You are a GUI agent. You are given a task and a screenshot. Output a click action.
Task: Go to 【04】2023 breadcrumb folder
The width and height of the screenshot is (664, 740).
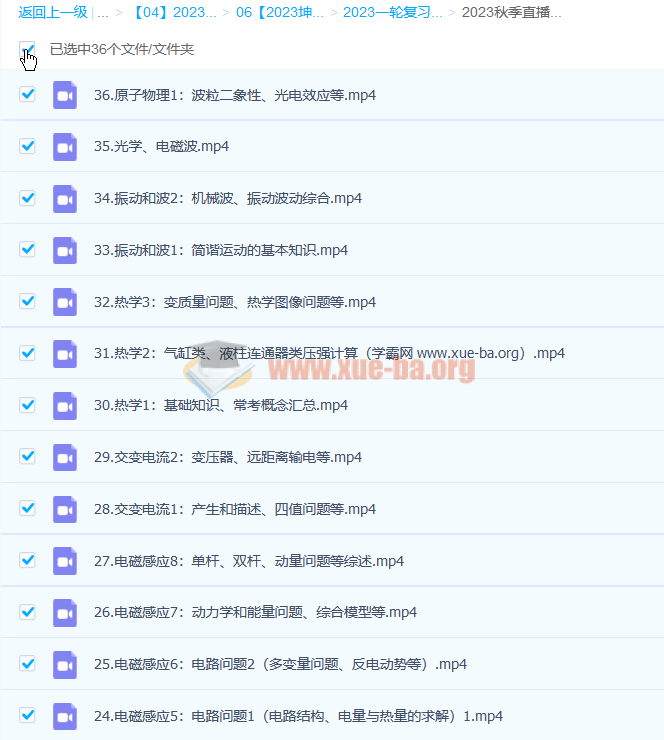(174, 13)
